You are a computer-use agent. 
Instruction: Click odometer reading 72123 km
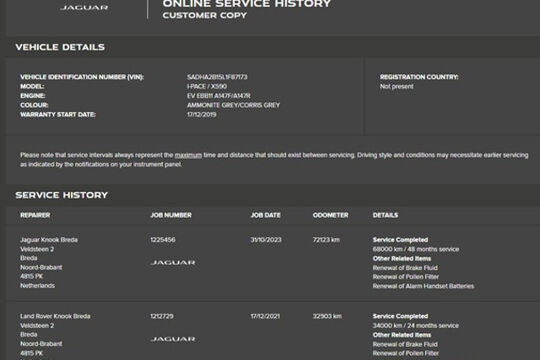pyautogui.click(x=326, y=240)
